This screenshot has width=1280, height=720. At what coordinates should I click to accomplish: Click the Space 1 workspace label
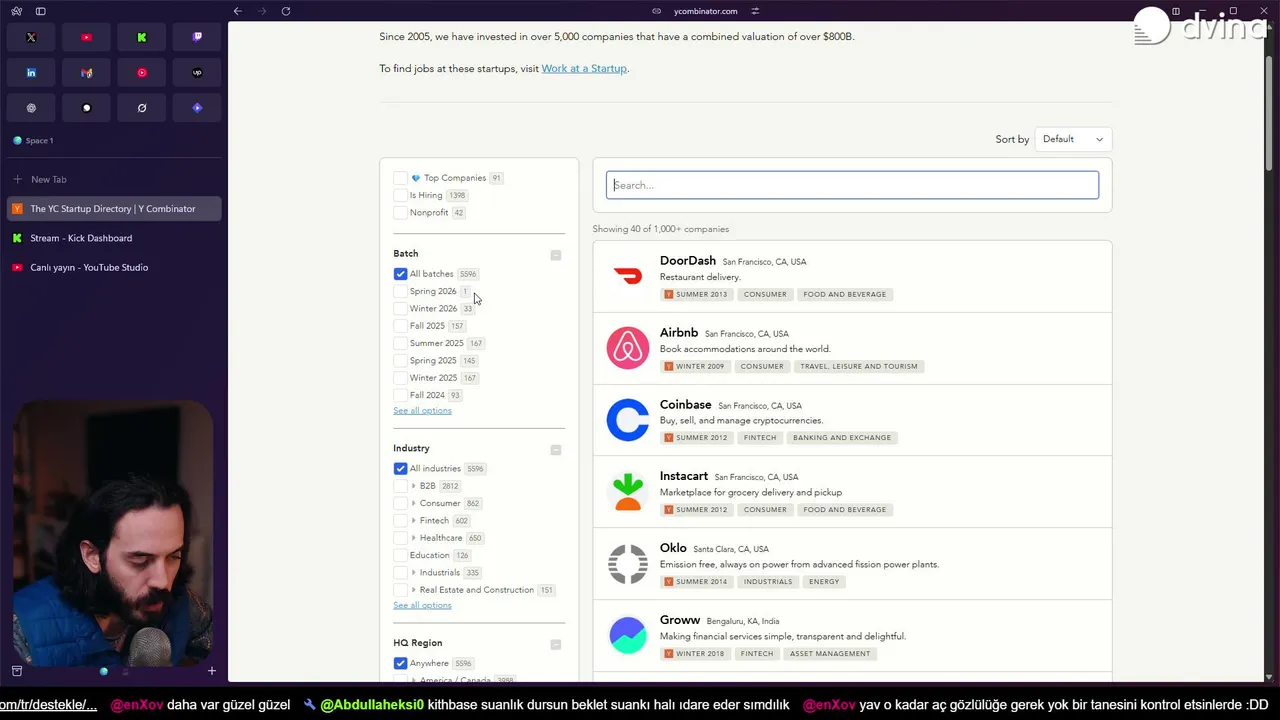click(40, 141)
